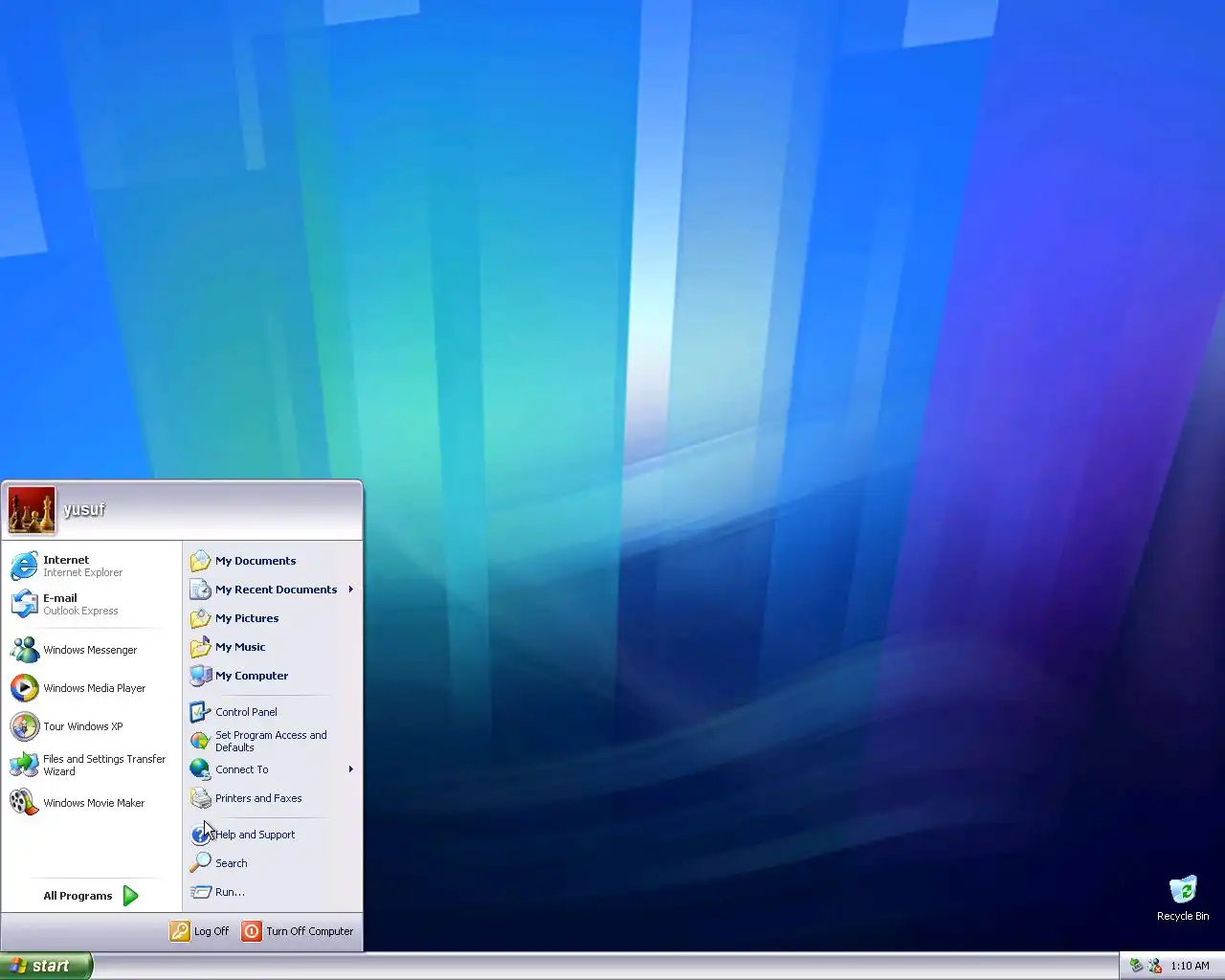Expand the My Recent Documents submenu arrow
The height and width of the screenshot is (980, 1225).
coord(351,590)
